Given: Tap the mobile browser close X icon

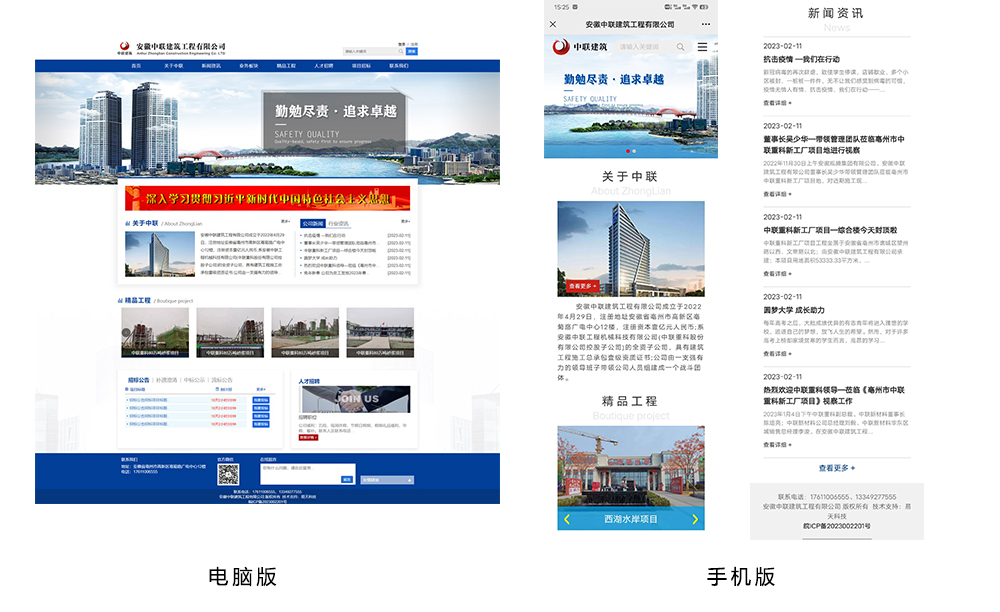Looking at the screenshot, I should point(553,24).
